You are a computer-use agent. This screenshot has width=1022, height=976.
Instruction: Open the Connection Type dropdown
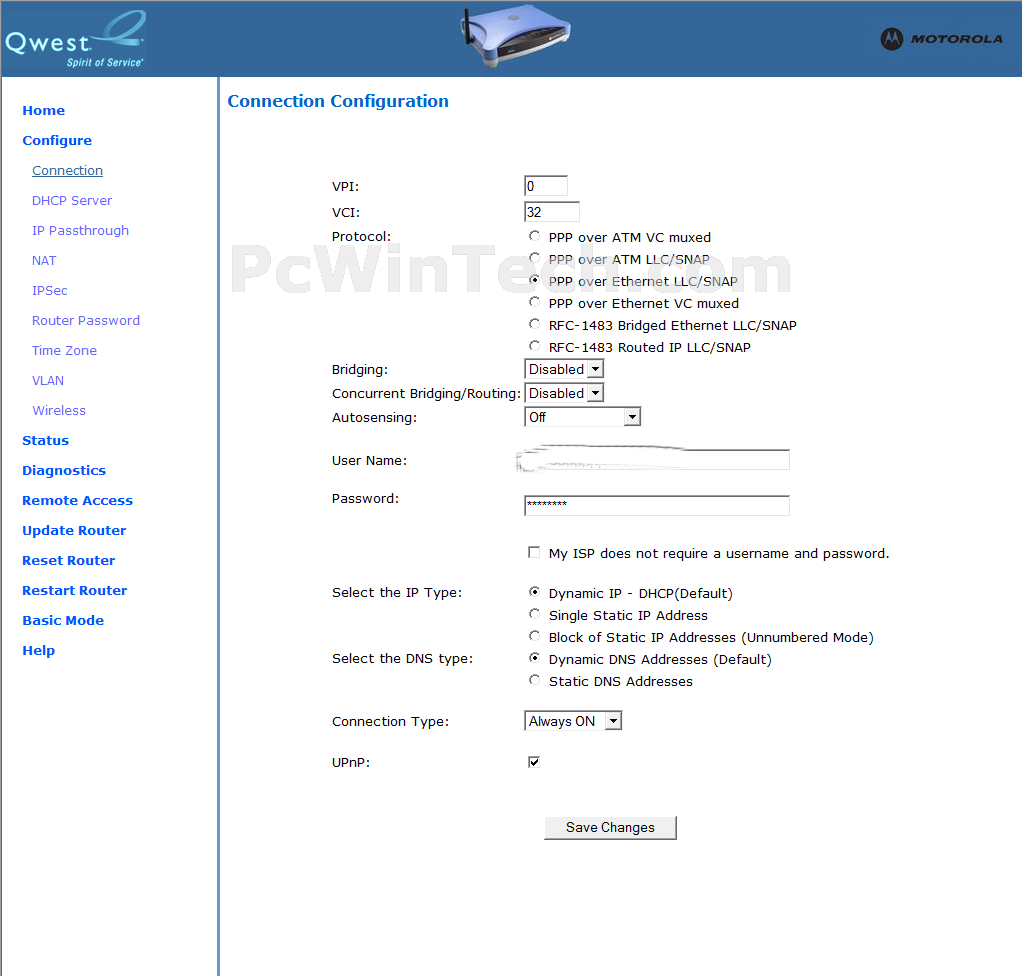pyautogui.click(x=573, y=721)
